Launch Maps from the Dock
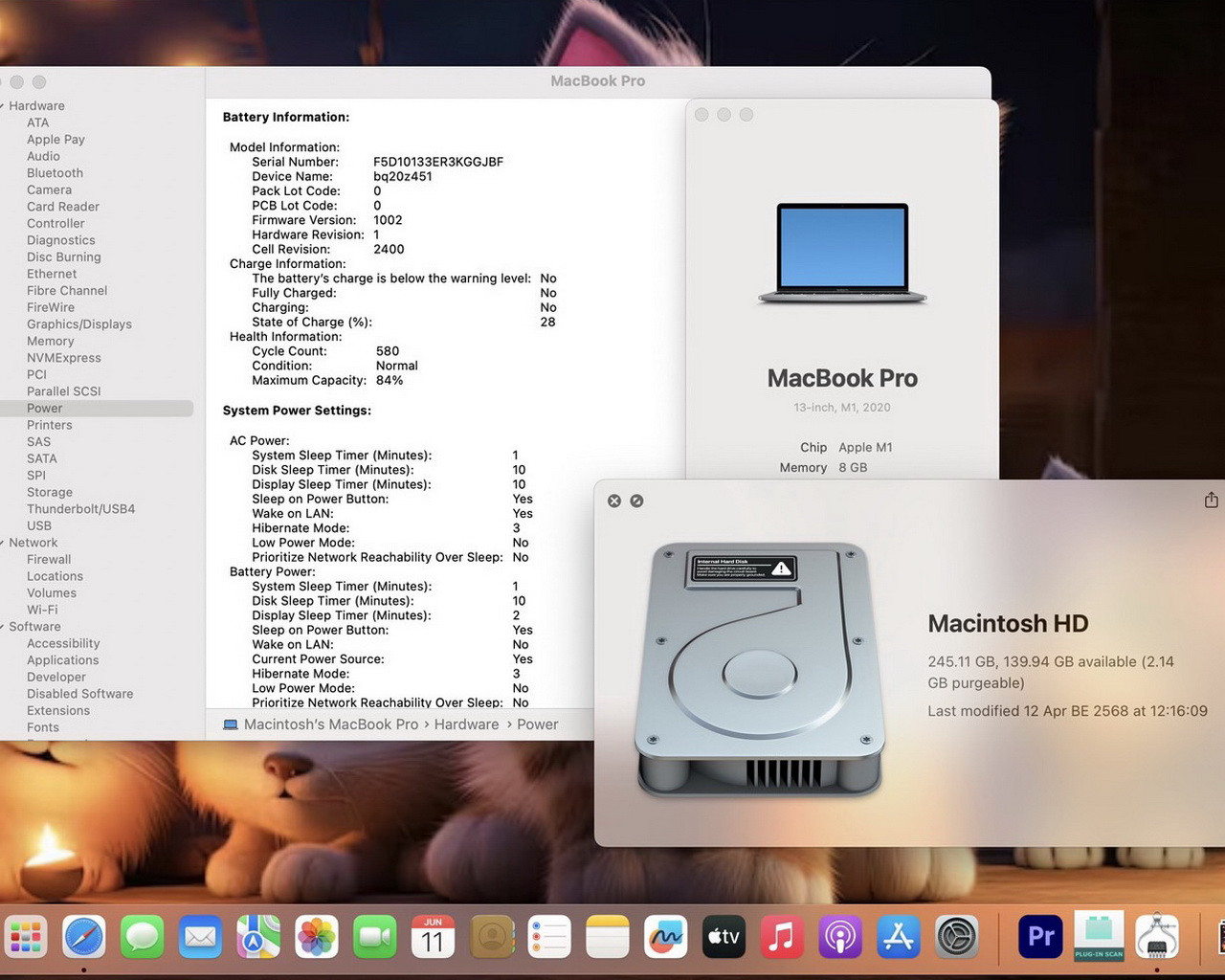Image resolution: width=1225 pixels, height=980 pixels. point(258,936)
